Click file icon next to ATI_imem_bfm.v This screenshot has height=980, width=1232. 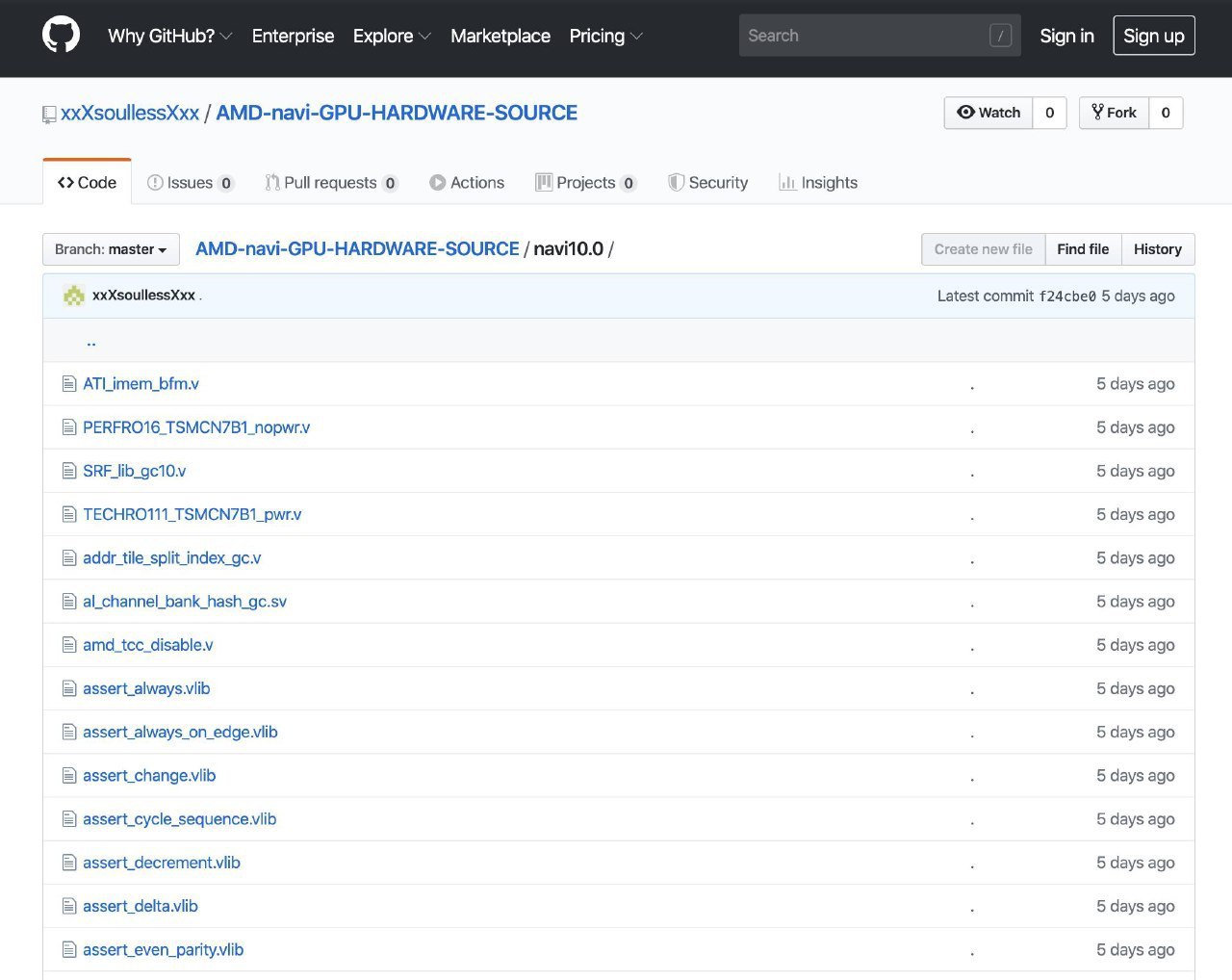[69, 384]
